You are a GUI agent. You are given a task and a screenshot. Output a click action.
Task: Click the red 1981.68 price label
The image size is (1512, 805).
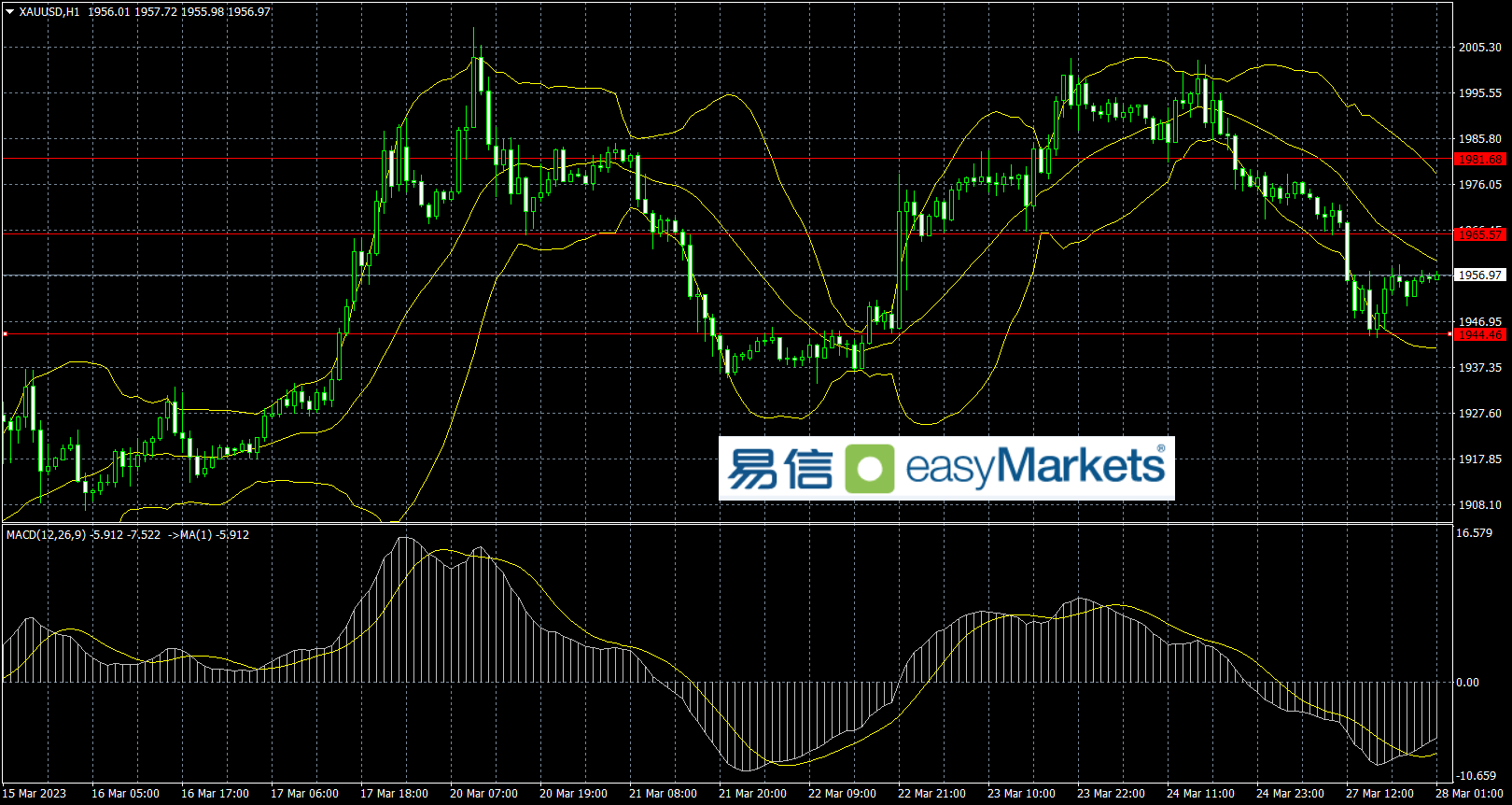(1480, 160)
